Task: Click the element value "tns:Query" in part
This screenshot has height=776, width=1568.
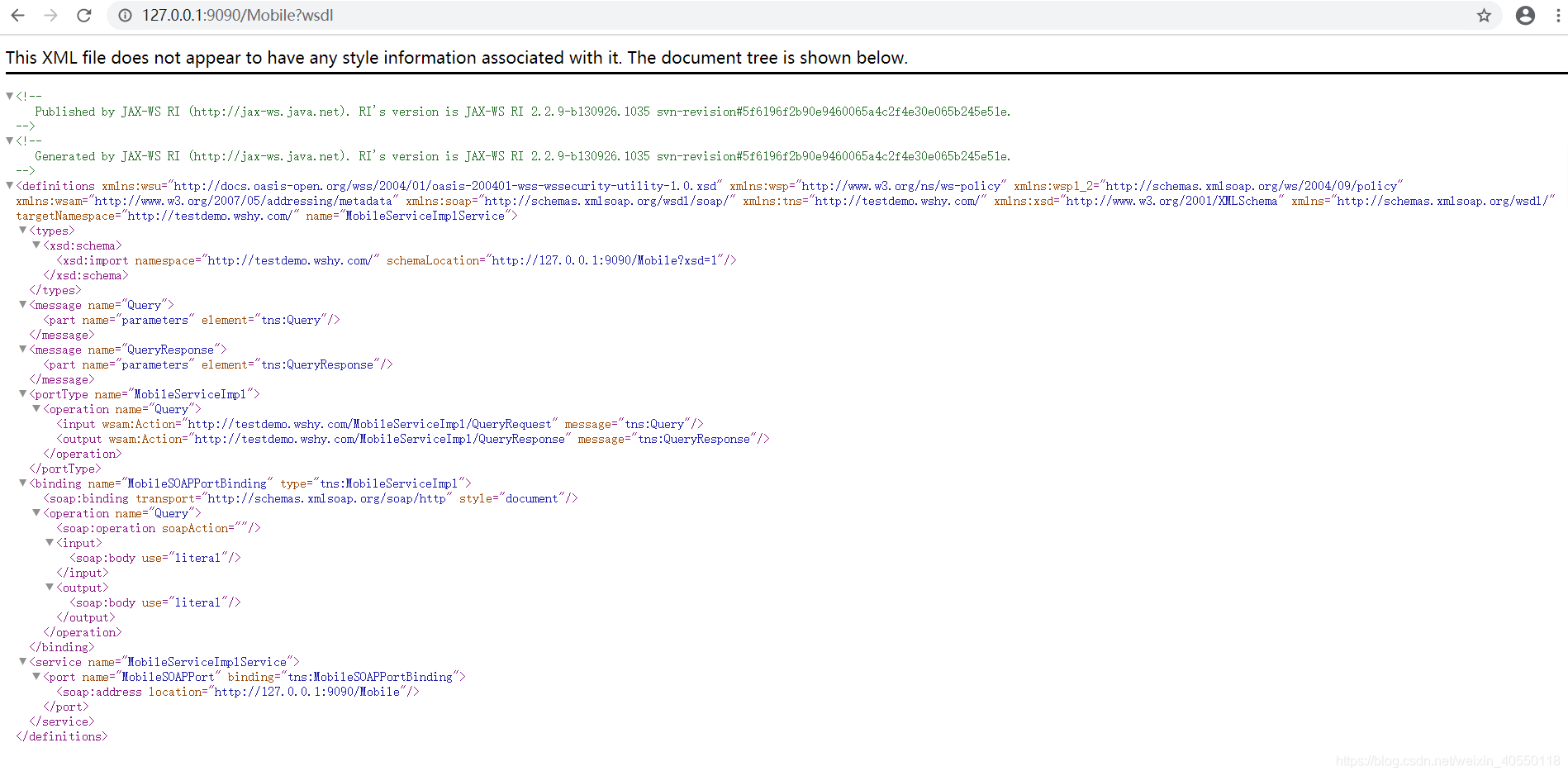Action: 291,320
